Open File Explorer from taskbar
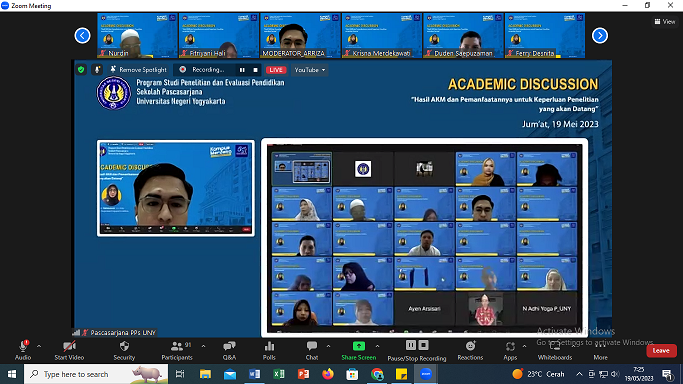 point(205,374)
